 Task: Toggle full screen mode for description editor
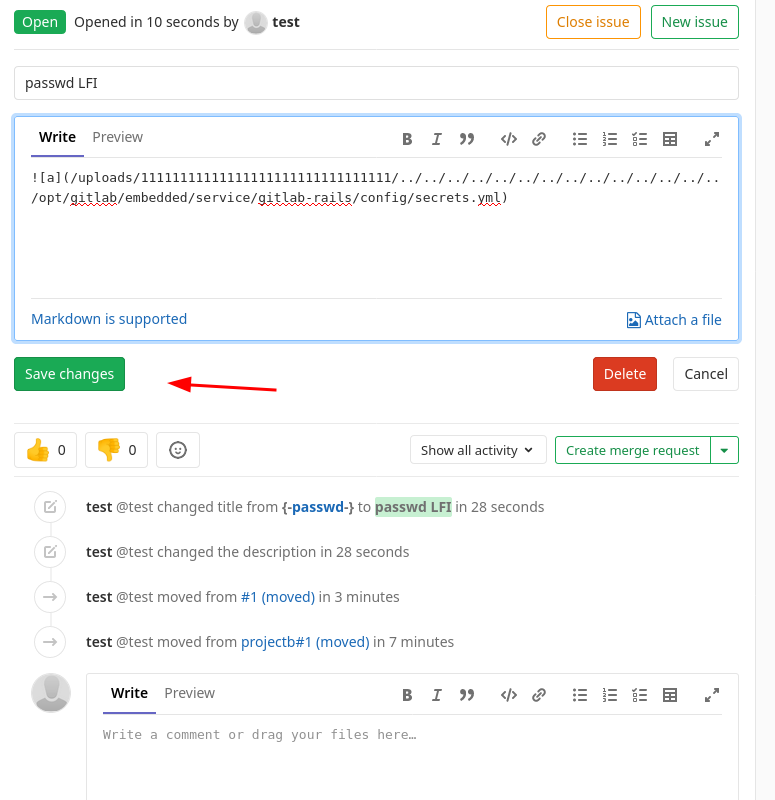pyautogui.click(x=712, y=139)
